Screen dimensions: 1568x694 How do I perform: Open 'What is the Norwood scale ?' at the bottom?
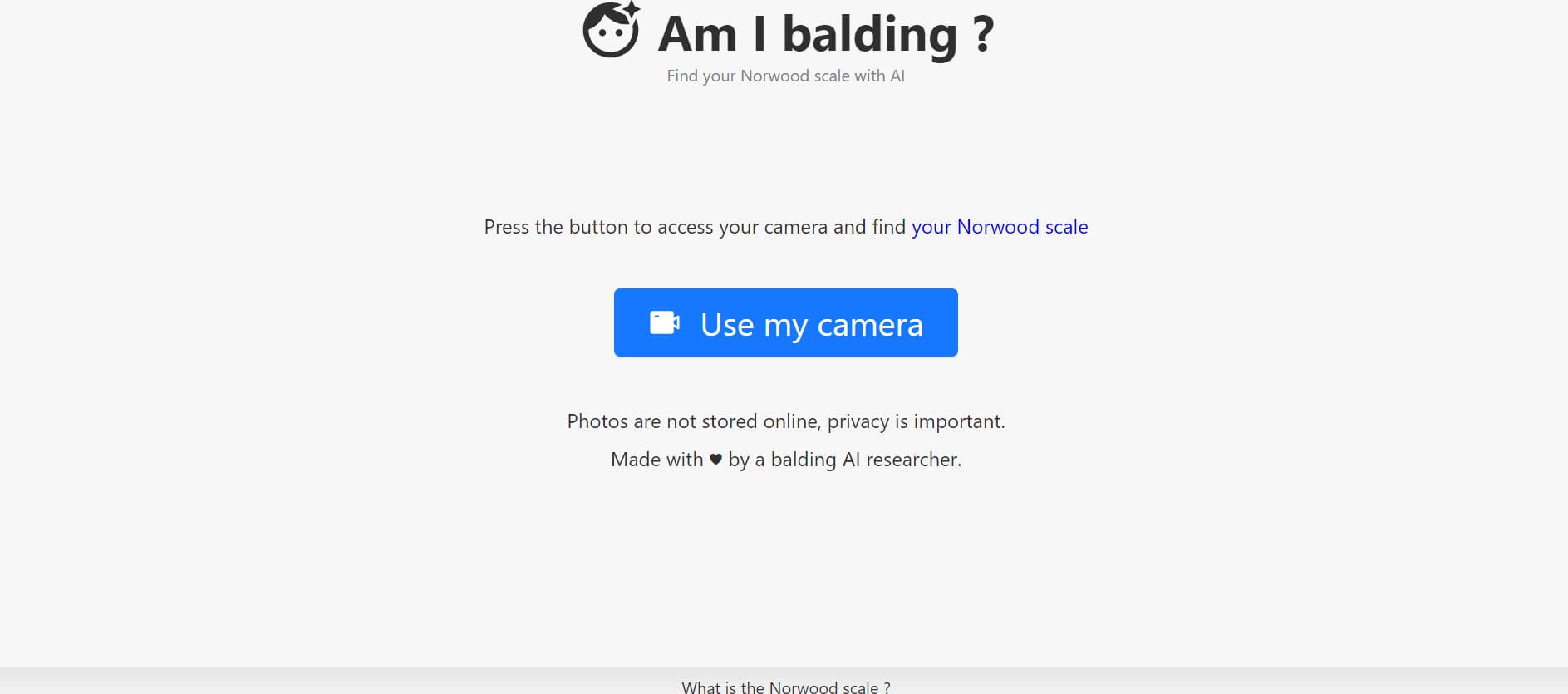[x=786, y=687]
